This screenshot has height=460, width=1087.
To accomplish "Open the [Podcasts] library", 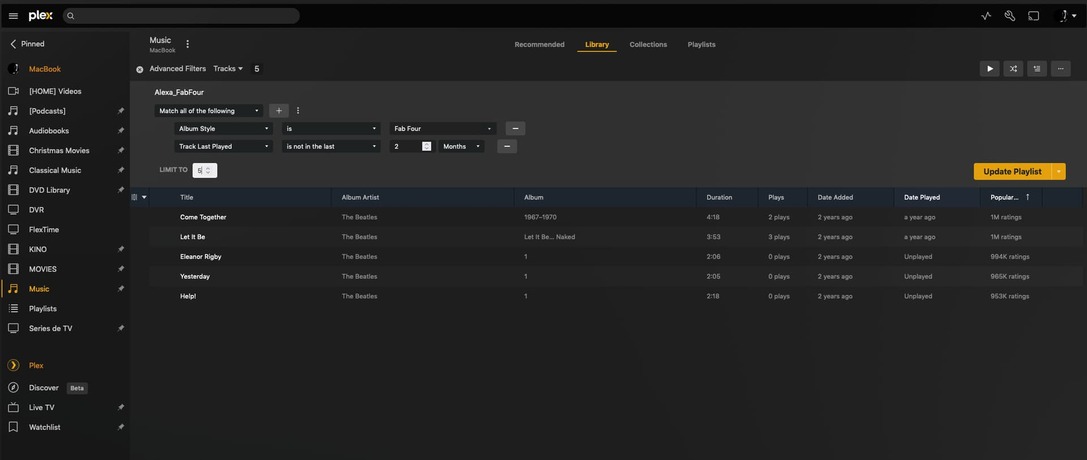I will point(47,111).
